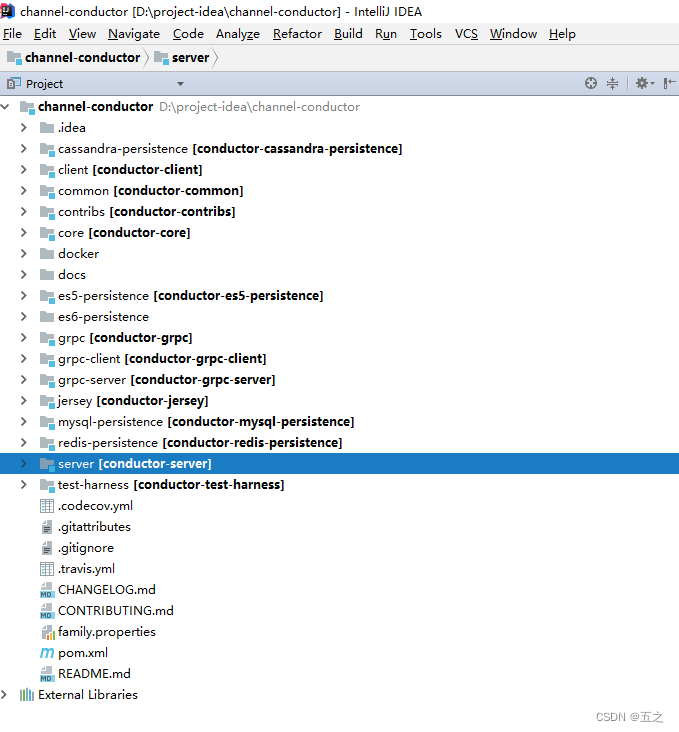Click channel-conductor in the breadcrumb bar
The height and width of the screenshot is (732, 679).
[x=83, y=57]
